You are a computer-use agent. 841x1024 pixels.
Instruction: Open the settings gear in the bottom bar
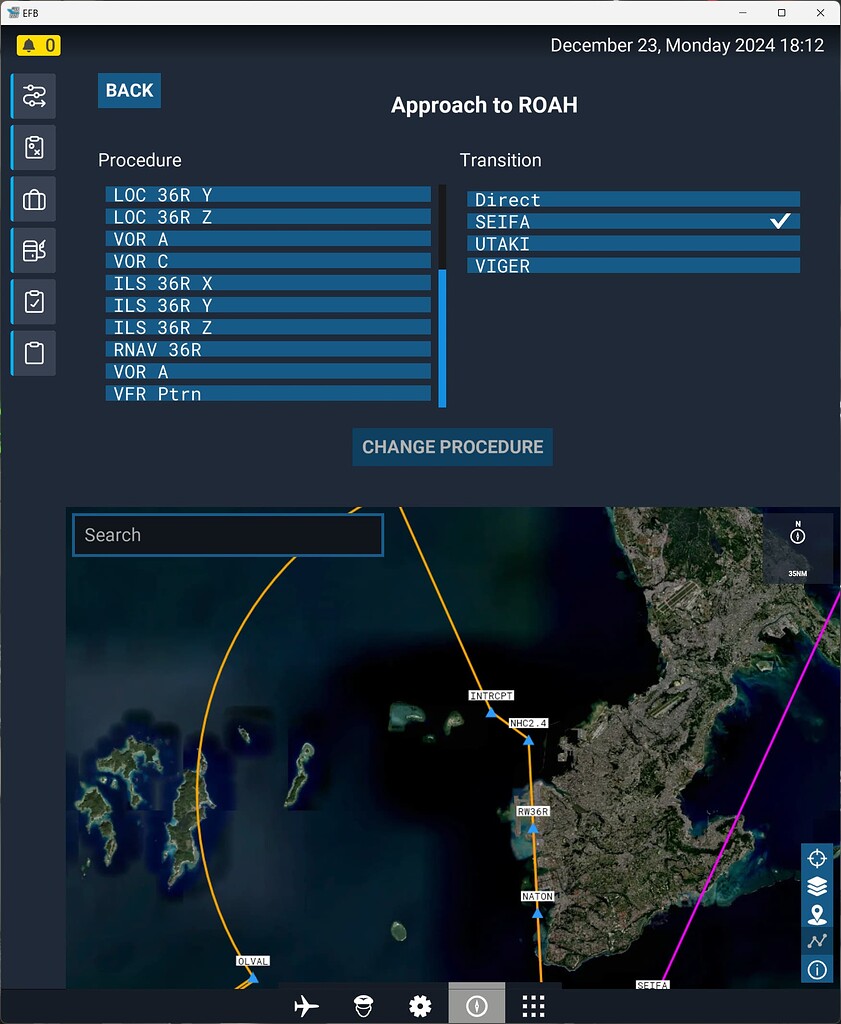pos(420,1004)
